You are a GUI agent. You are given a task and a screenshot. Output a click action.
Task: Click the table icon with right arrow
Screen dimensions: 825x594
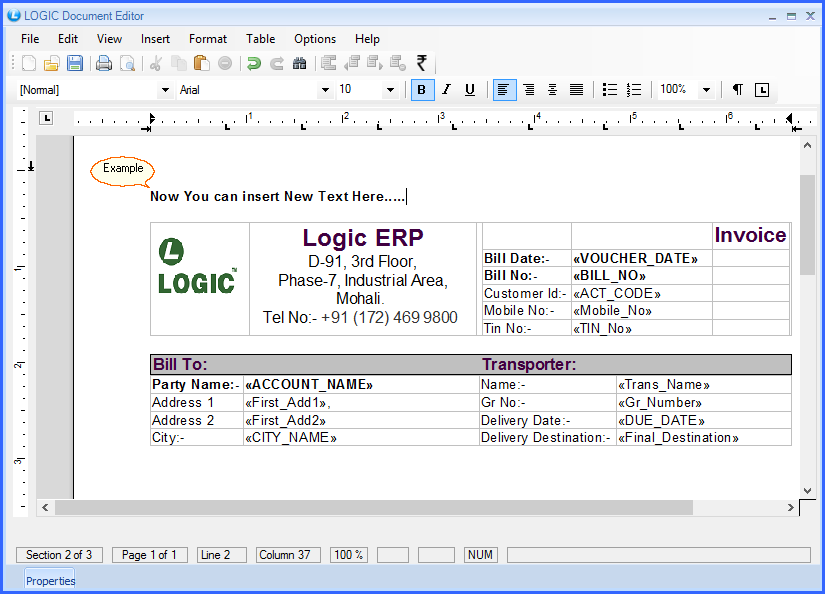(375, 63)
